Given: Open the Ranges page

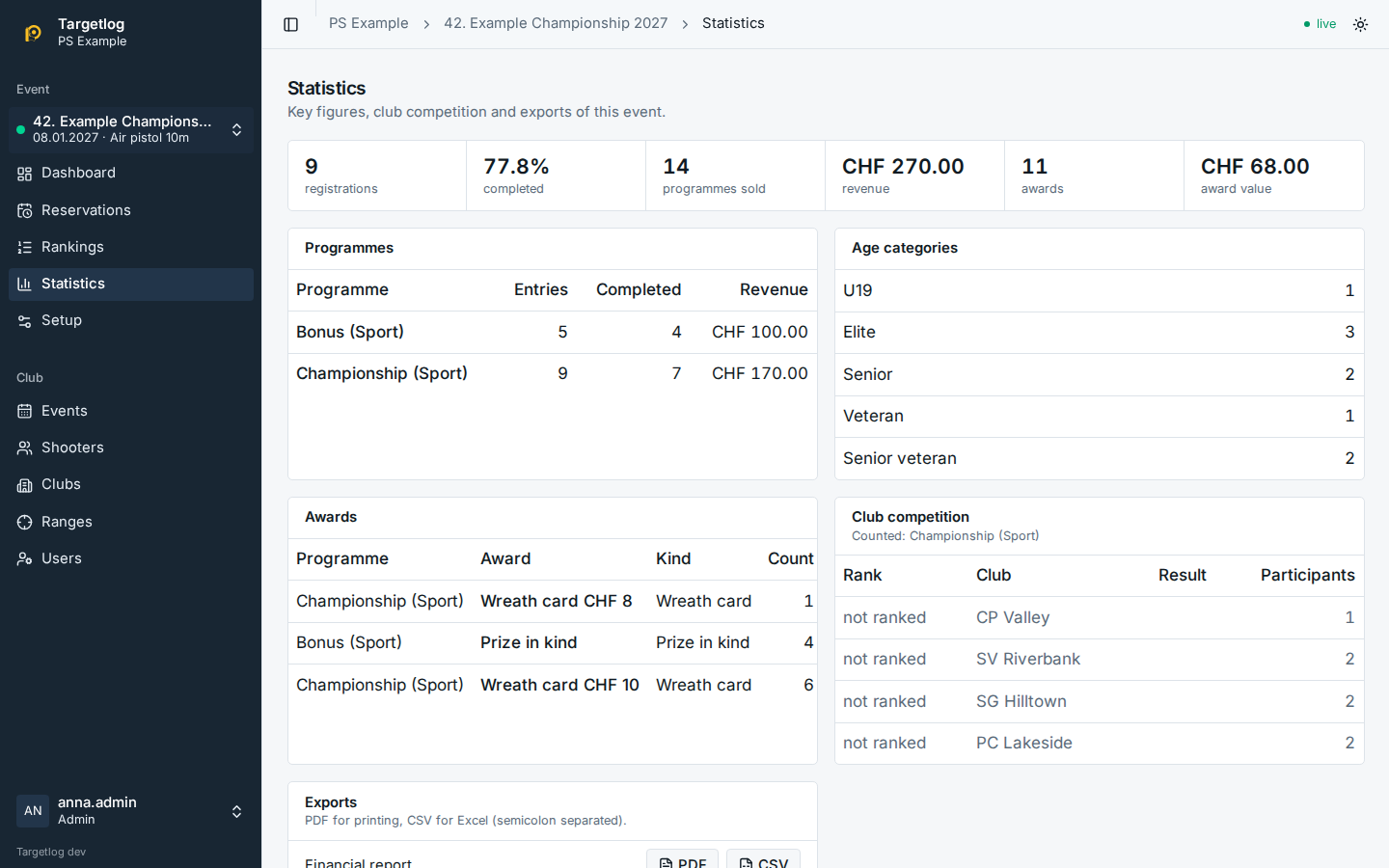Looking at the screenshot, I should pyautogui.click(x=131, y=522).
